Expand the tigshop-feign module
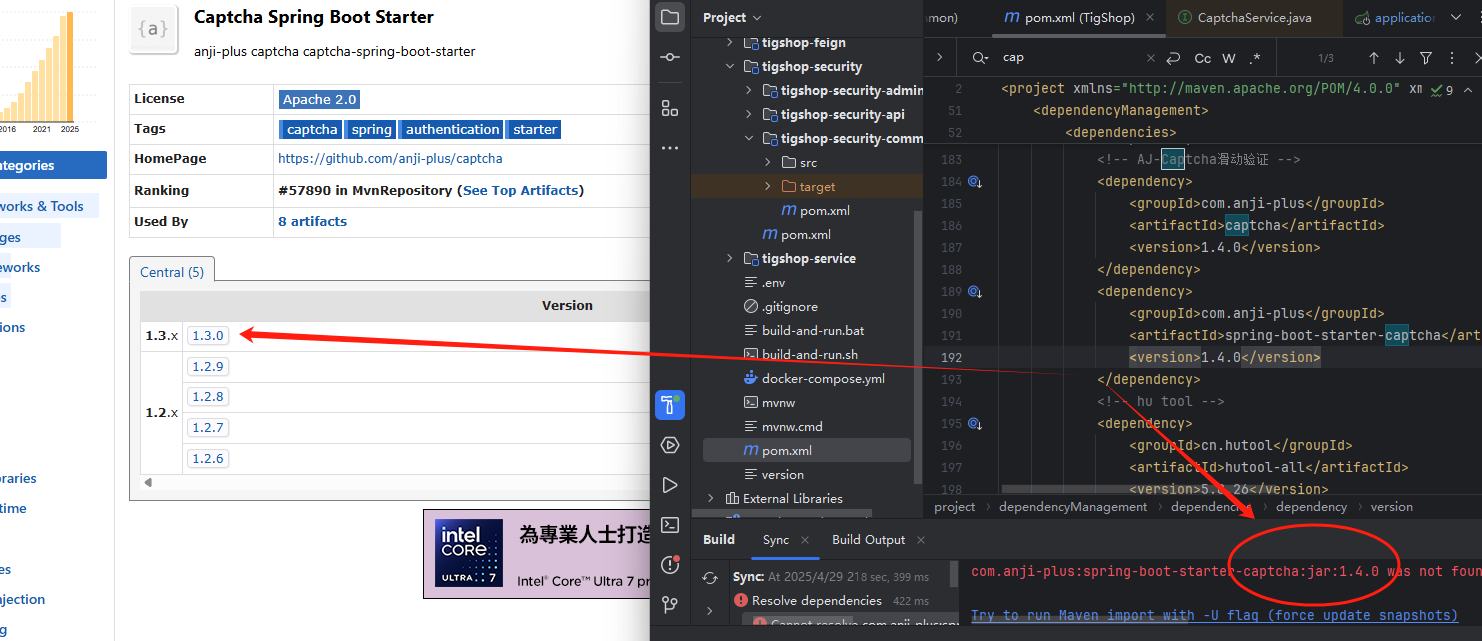Screen dimensions: 1482x641 coord(730,43)
